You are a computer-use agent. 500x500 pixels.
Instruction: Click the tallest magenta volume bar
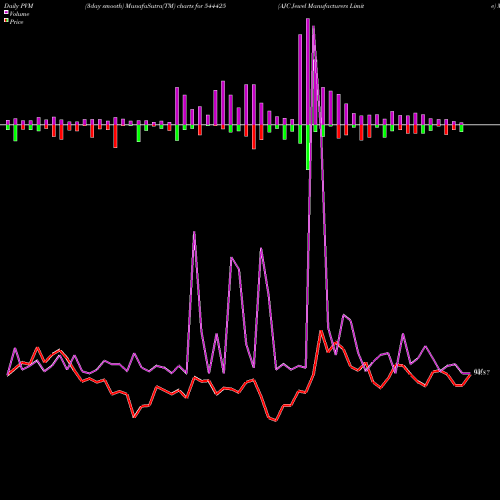308,72
